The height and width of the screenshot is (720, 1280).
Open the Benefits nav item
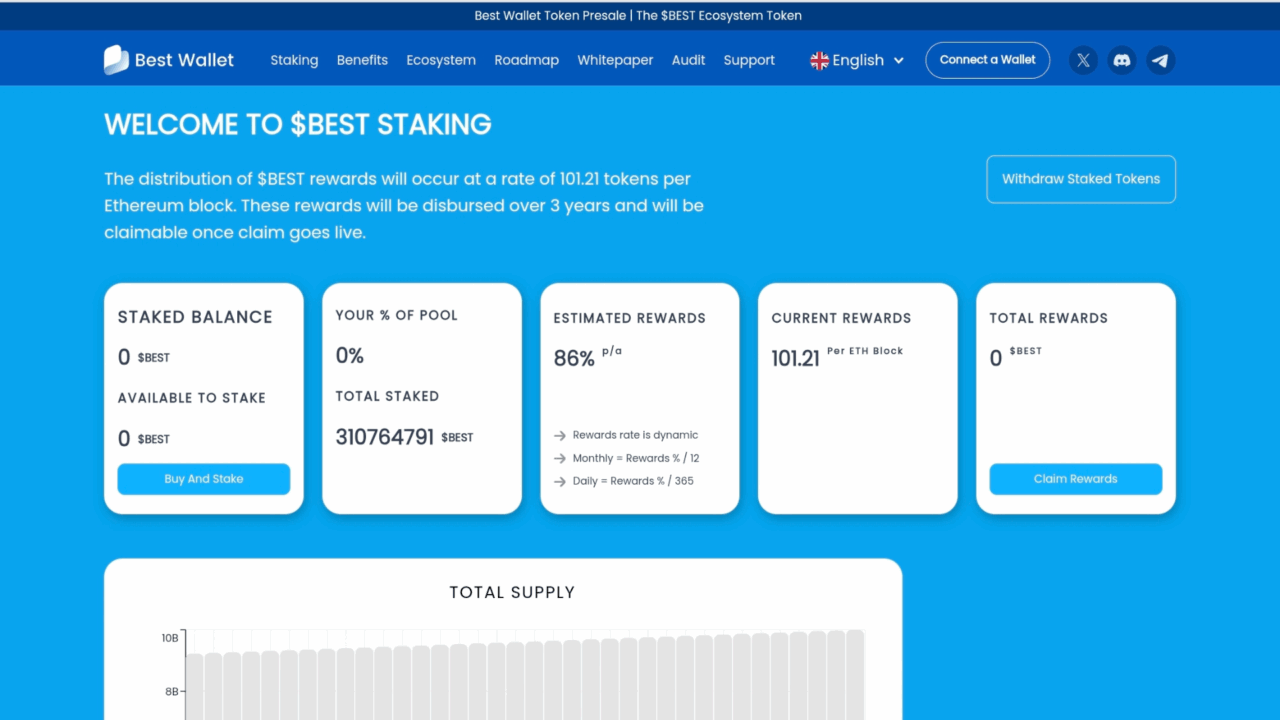(362, 60)
